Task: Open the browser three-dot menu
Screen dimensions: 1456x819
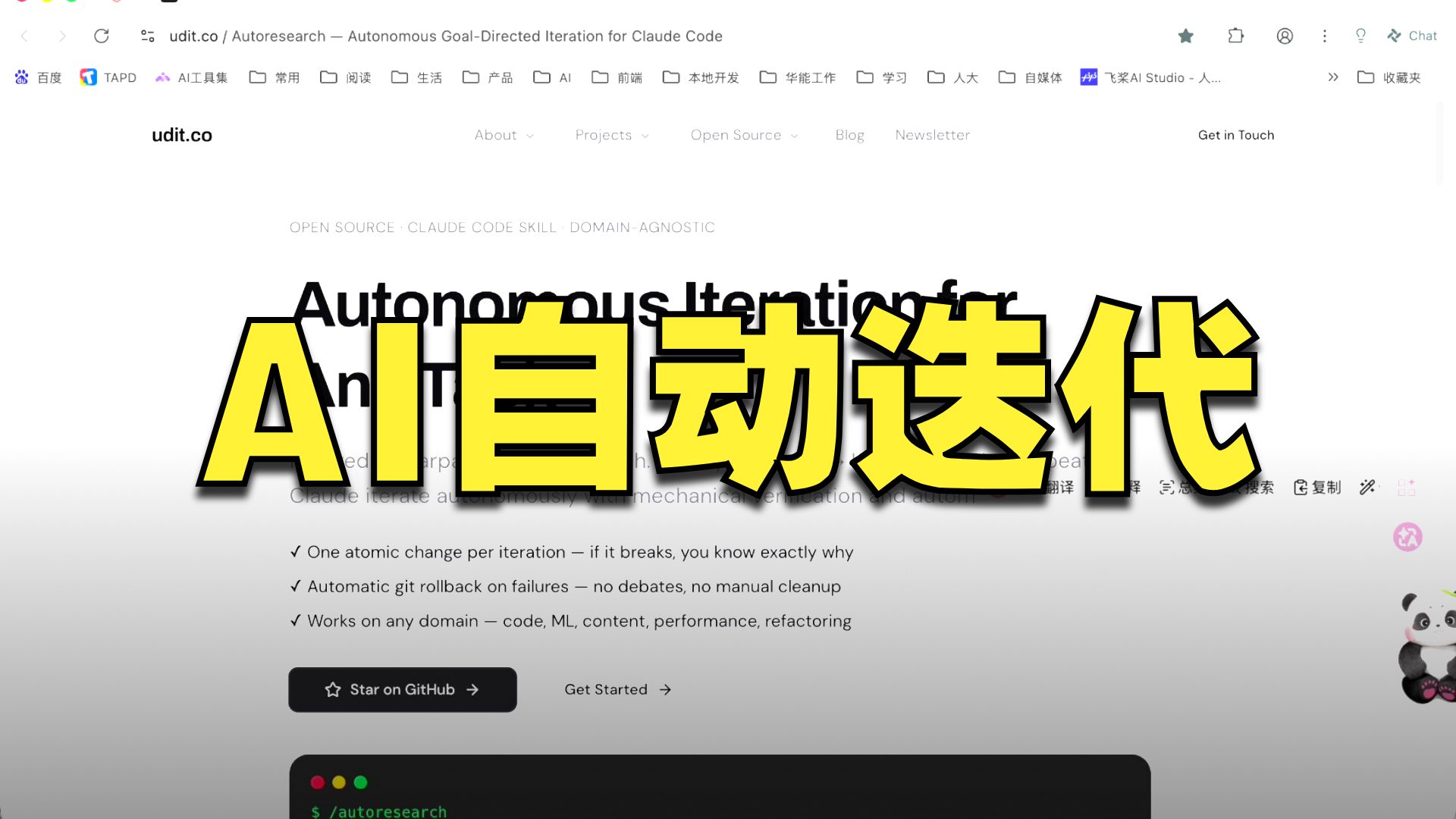Action: 1325,36
